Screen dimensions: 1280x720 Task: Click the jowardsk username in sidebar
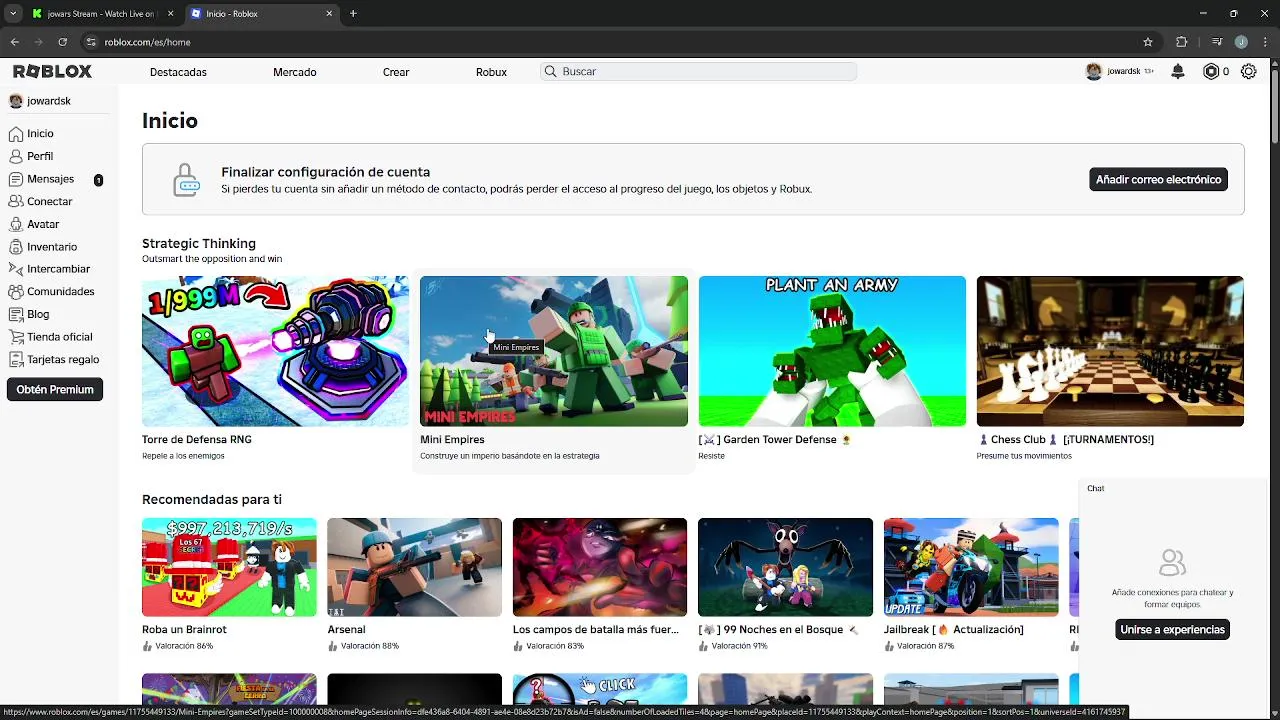[49, 101]
